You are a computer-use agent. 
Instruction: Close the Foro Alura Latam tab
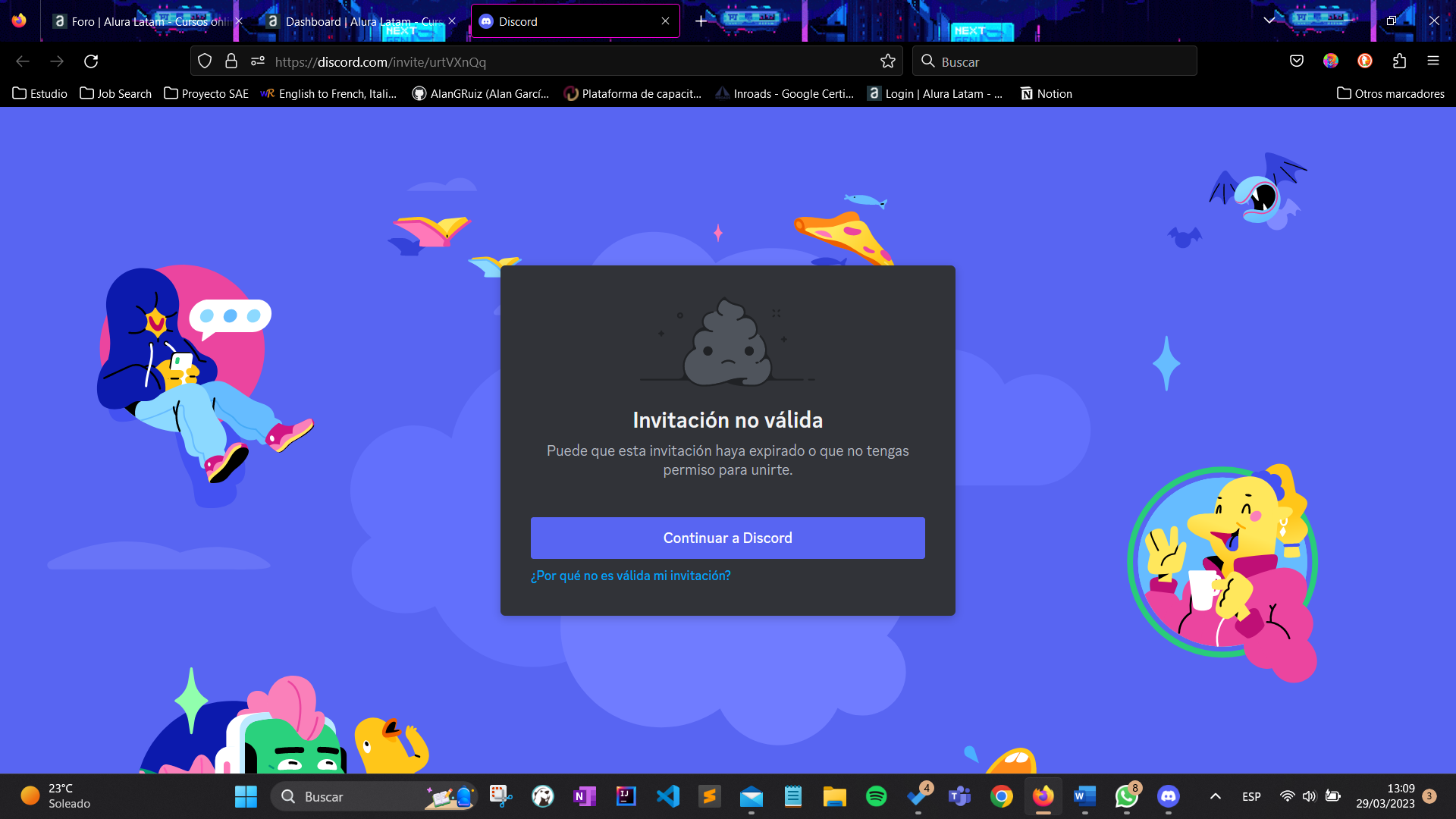pyautogui.click(x=239, y=21)
